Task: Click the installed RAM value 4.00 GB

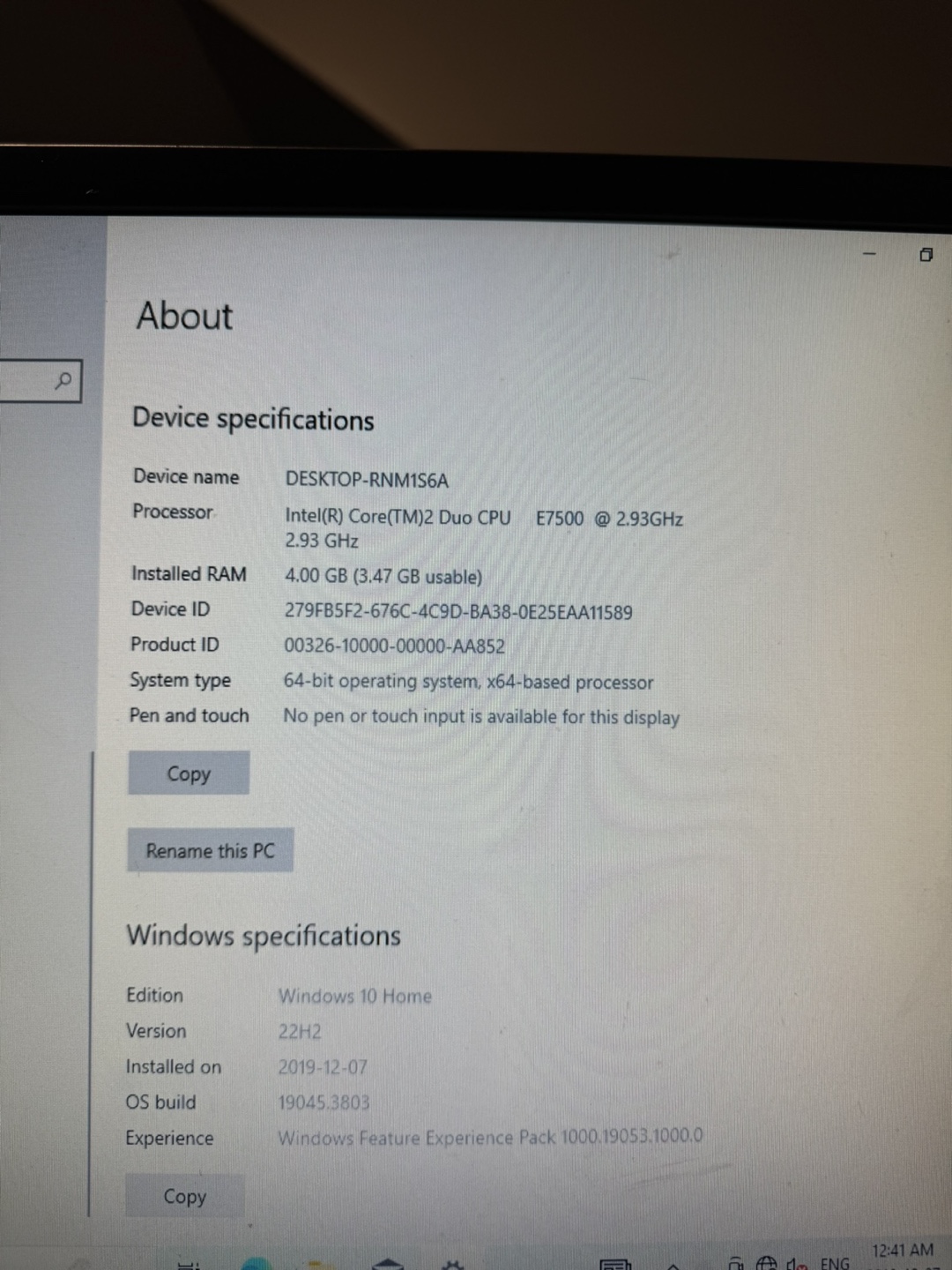Action: 383,577
